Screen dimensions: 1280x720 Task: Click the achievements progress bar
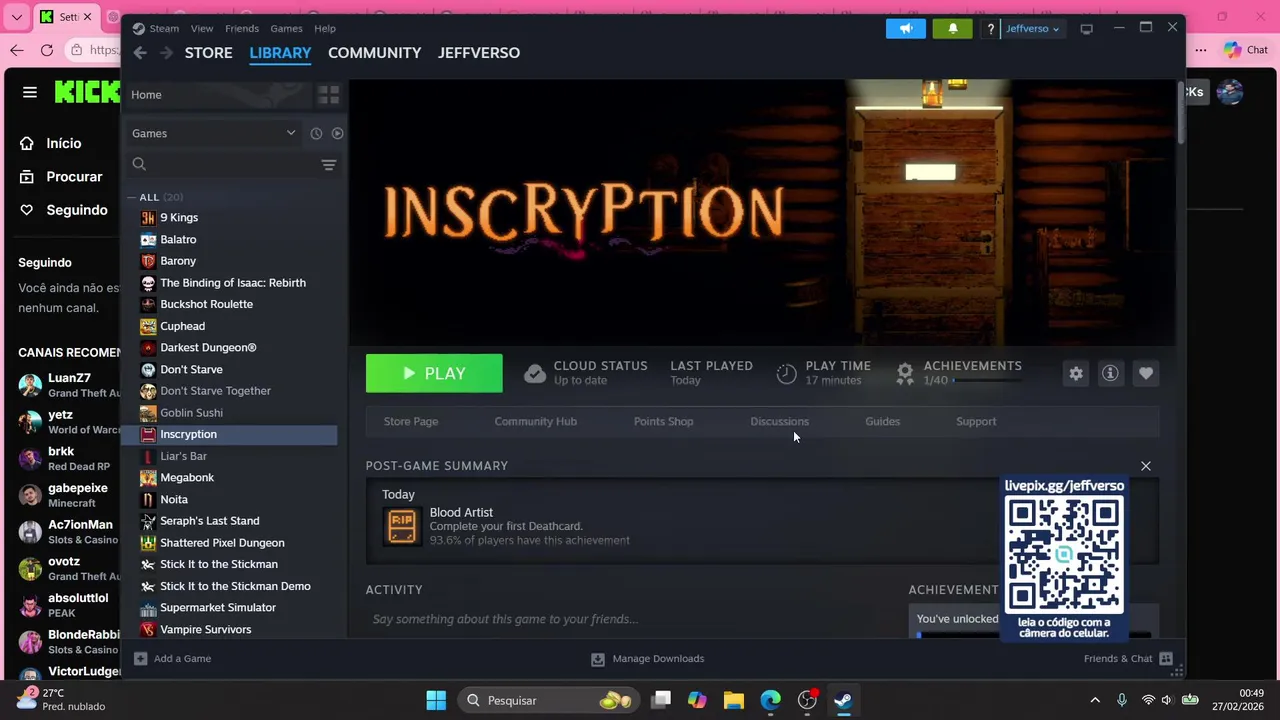[x=987, y=381]
